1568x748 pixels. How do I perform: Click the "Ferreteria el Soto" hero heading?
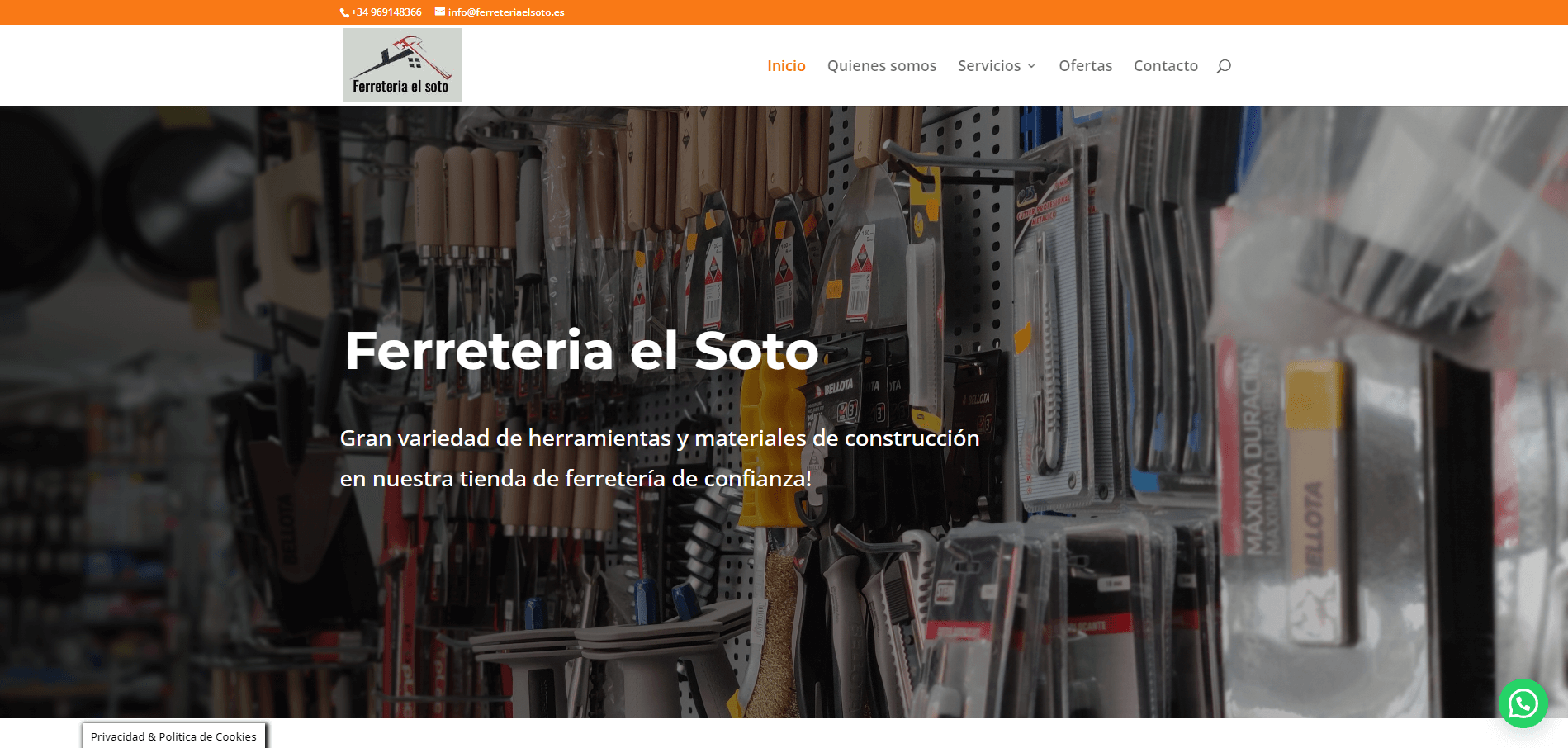pyautogui.click(x=581, y=351)
